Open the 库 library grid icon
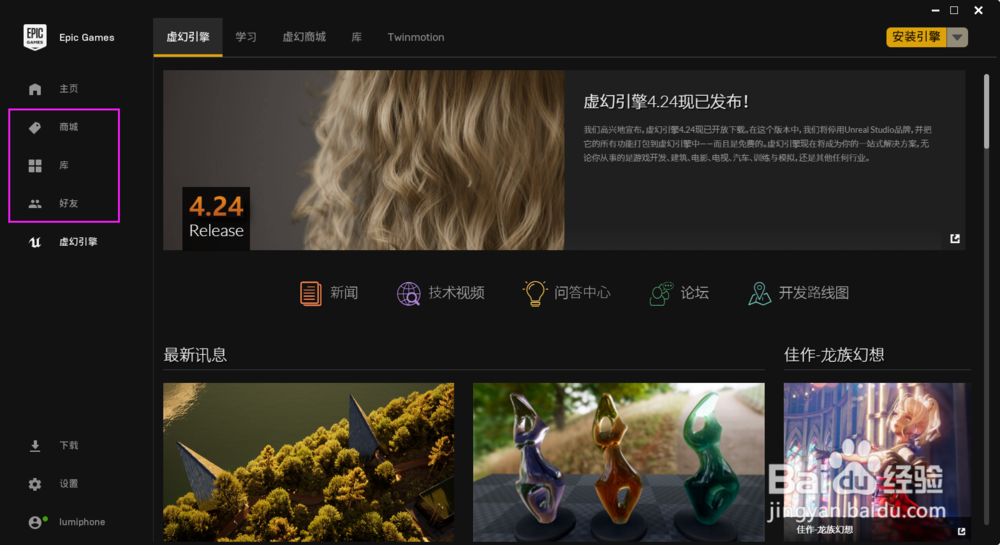The width and height of the screenshot is (1000, 545). [35, 166]
